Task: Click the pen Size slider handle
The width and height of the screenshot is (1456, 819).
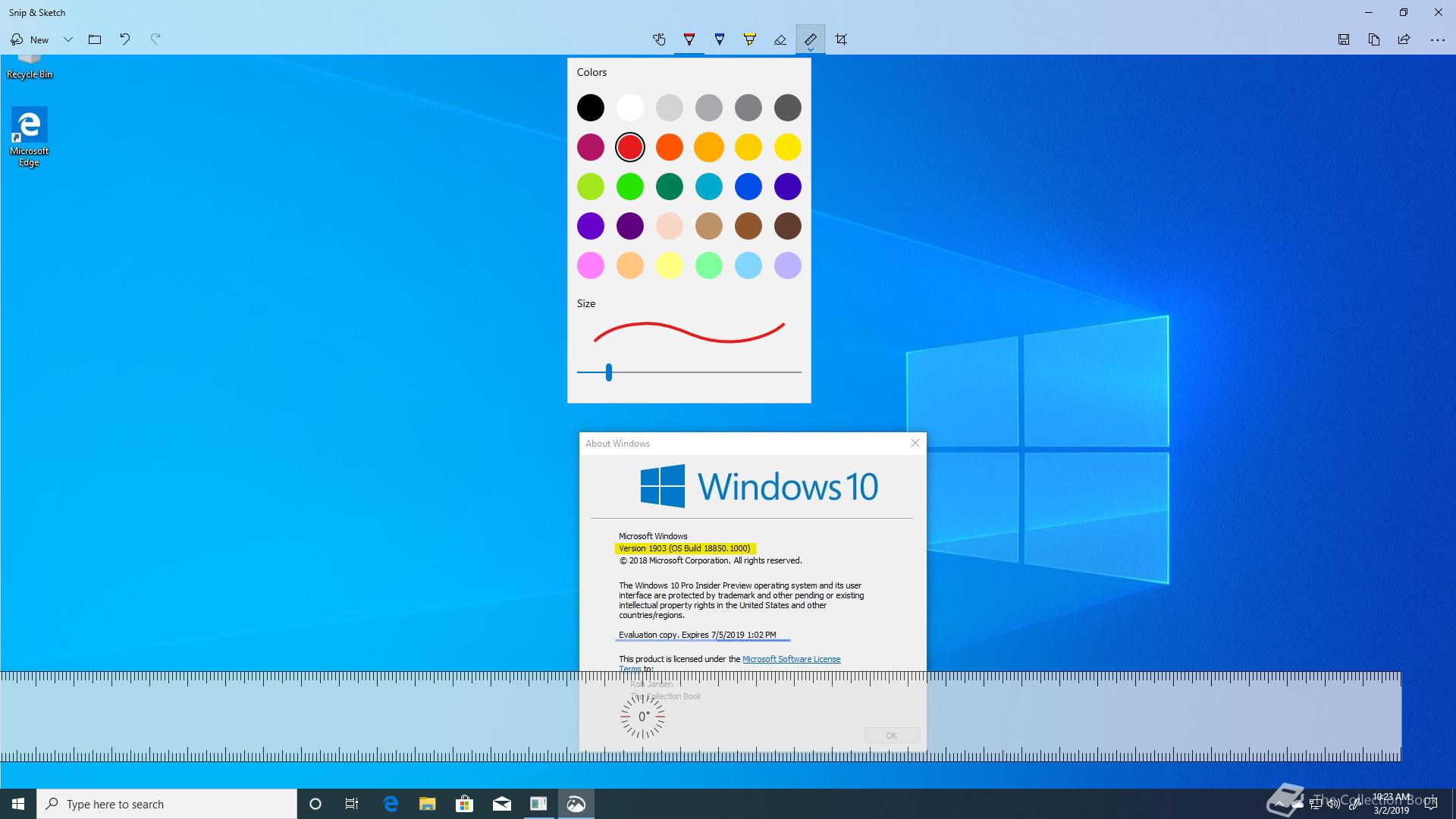Action: pyautogui.click(x=609, y=372)
